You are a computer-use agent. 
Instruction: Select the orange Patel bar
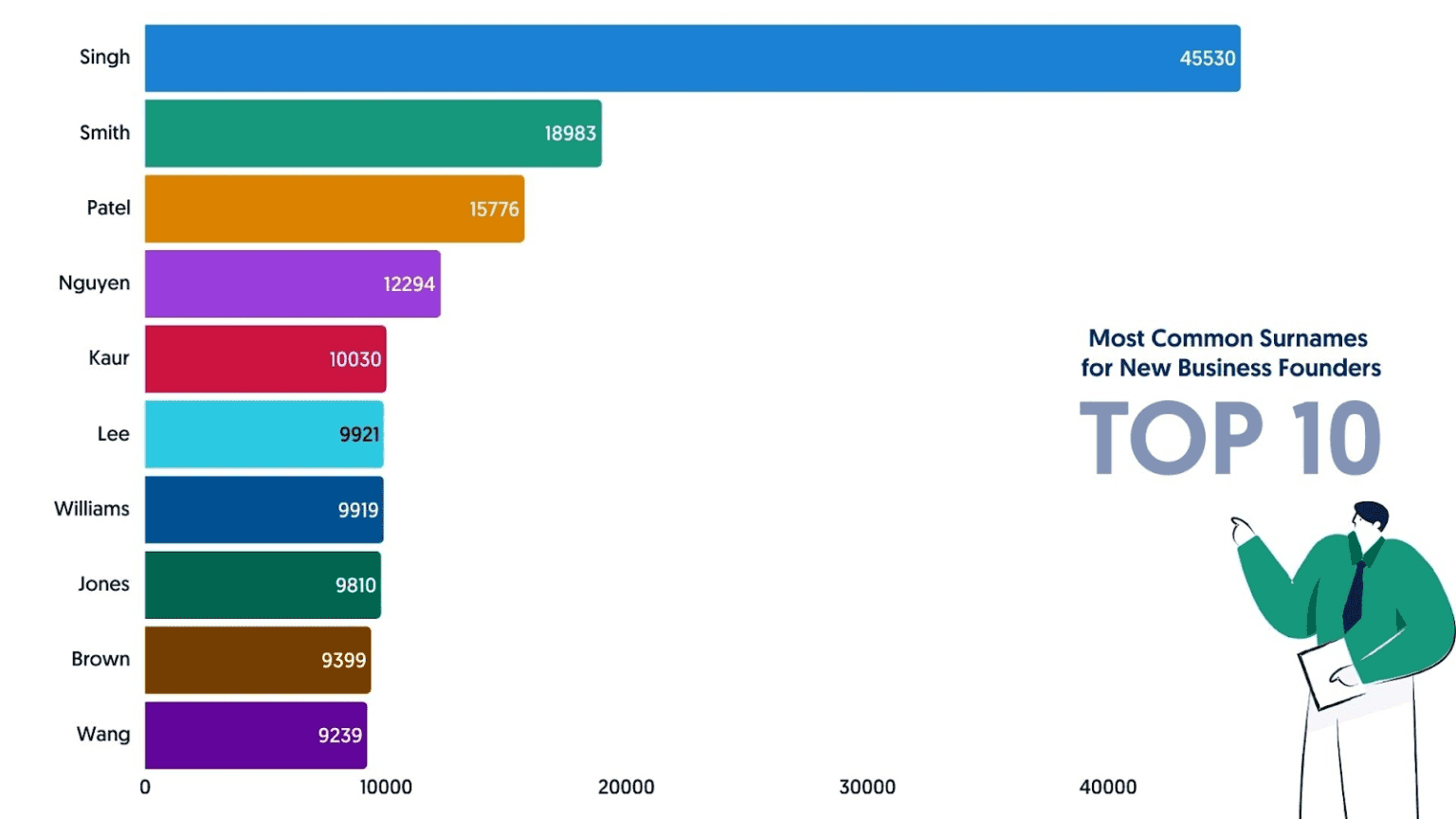click(334, 209)
